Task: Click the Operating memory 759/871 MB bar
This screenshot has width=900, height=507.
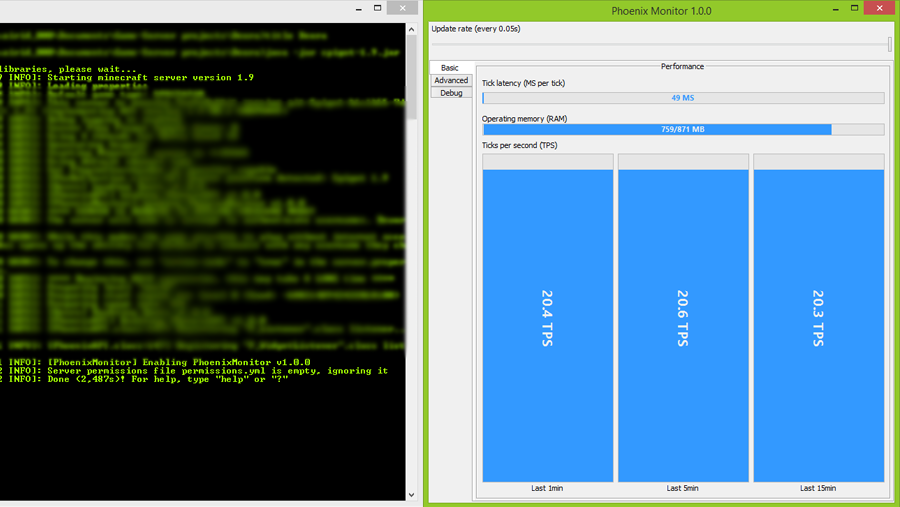Action: click(x=683, y=129)
